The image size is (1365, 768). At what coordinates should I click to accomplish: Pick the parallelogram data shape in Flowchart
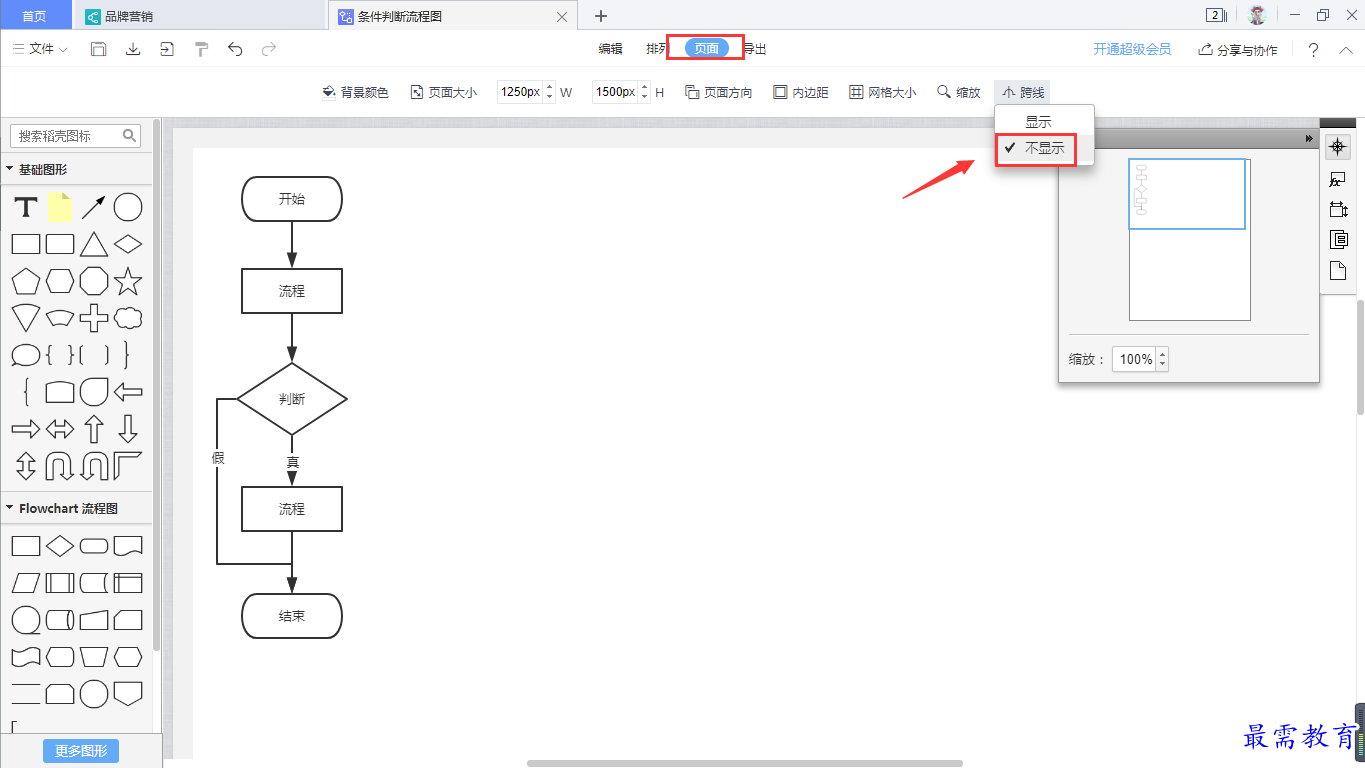[26, 583]
